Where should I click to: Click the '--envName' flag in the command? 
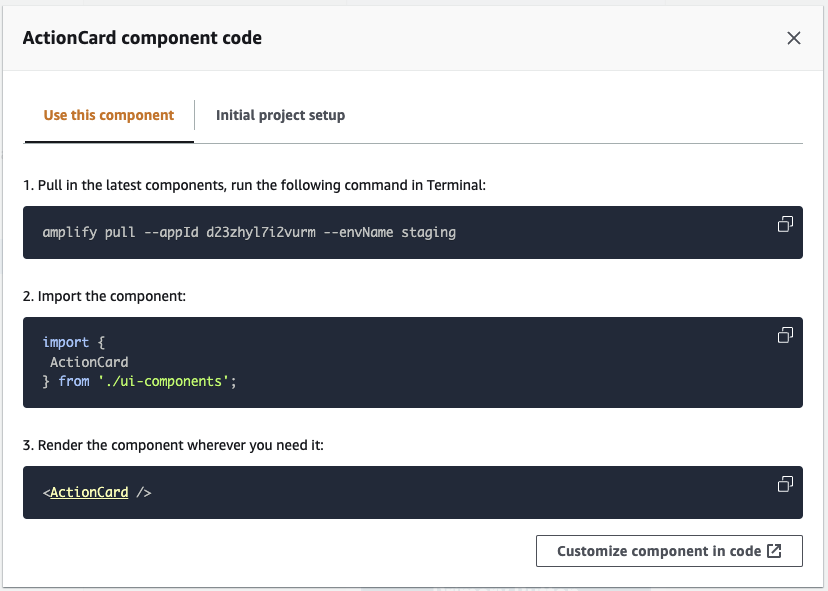[x=358, y=232]
